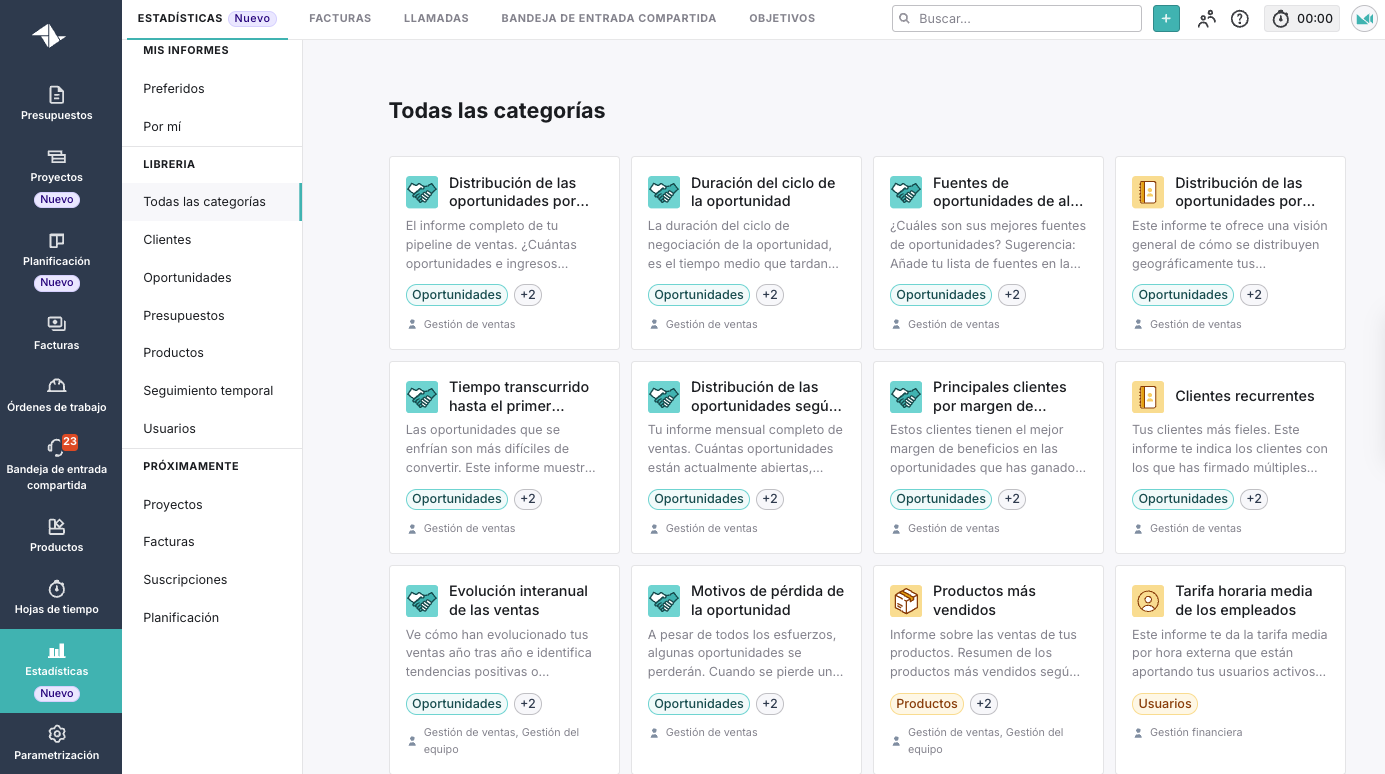The width and height of the screenshot is (1385, 774).
Task: Open the help question mark icon
Action: [x=1240, y=18]
